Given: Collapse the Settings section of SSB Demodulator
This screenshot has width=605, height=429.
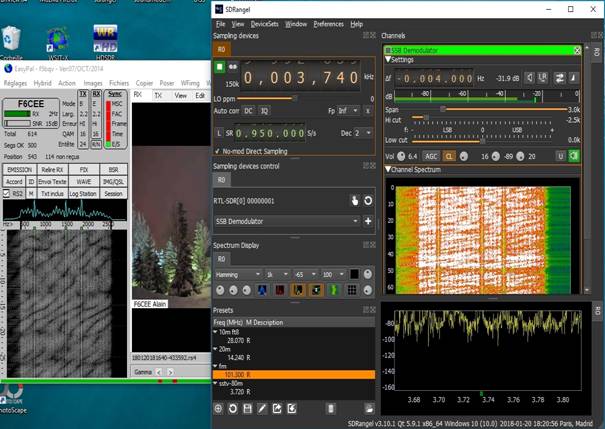Looking at the screenshot, I should pyautogui.click(x=388, y=60).
